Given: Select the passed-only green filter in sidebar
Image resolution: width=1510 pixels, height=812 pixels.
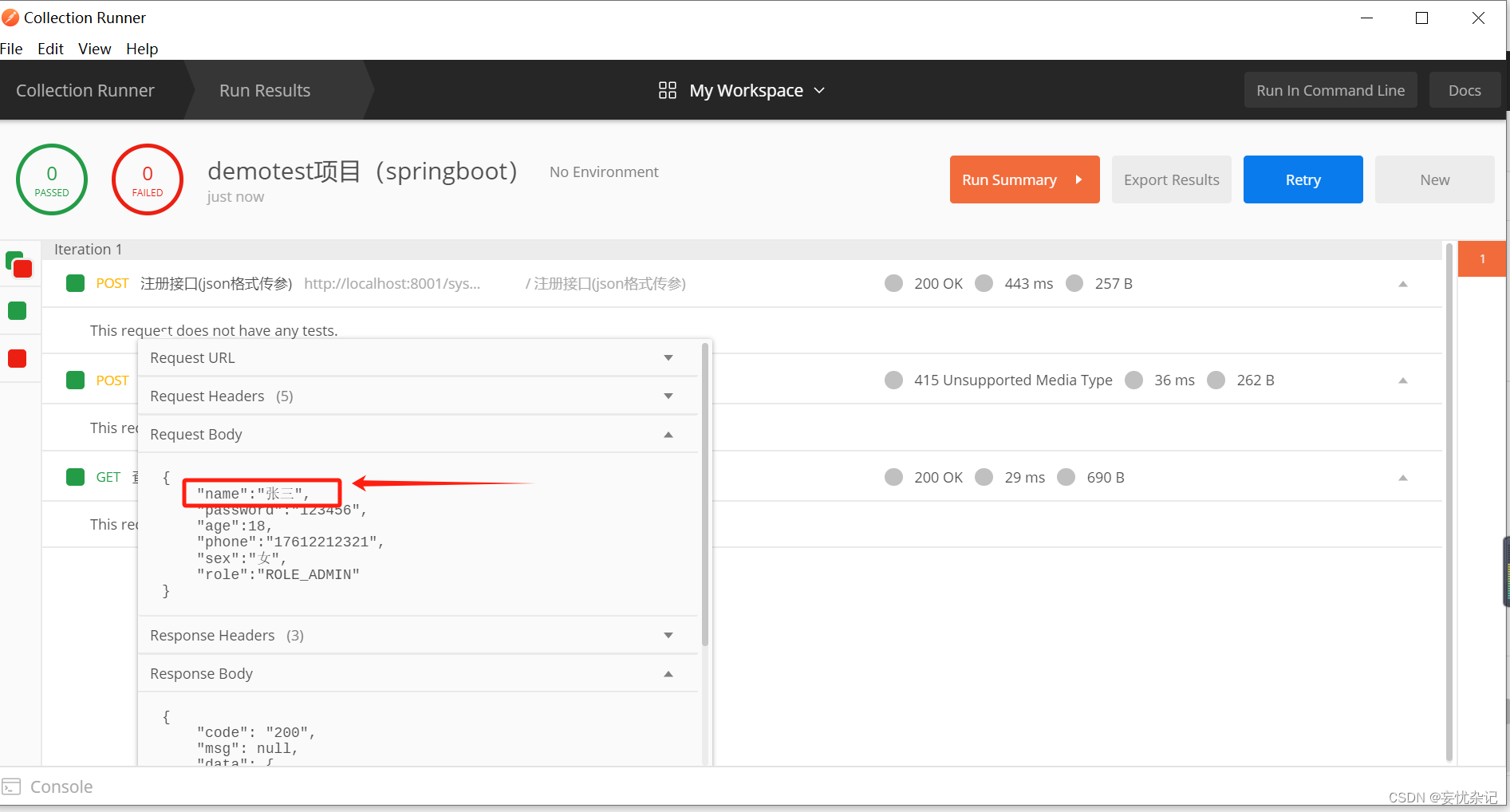Looking at the screenshot, I should pos(18,310).
